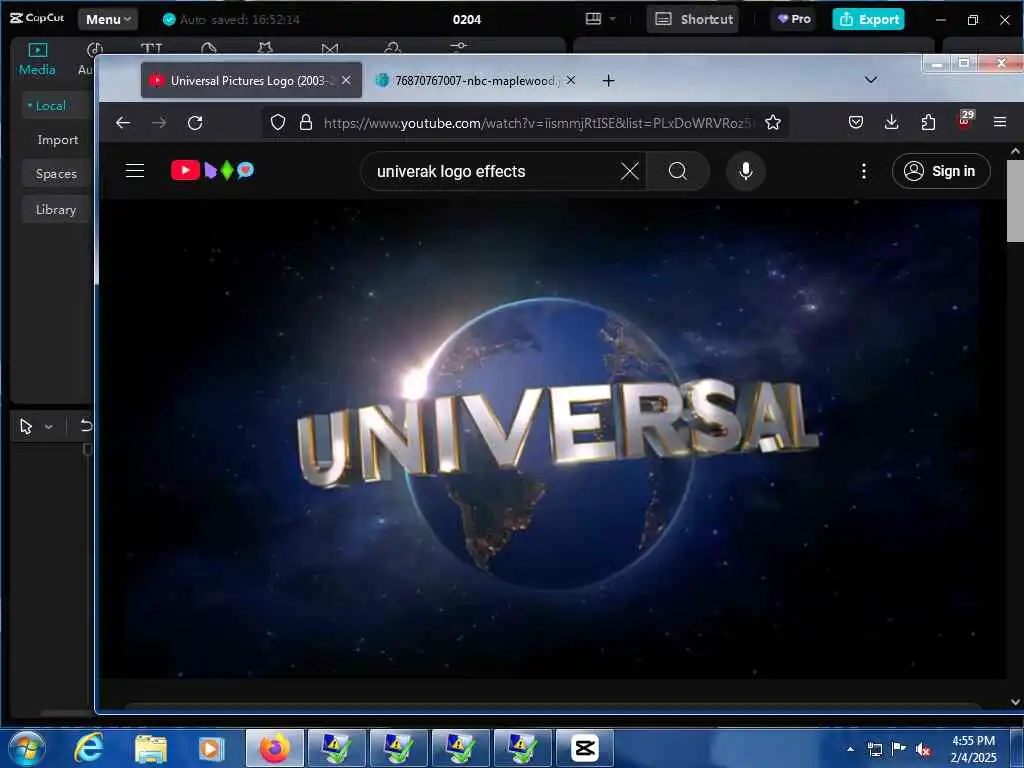Open the Shortcut panel in CapCut
This screenshot has height=768, width=1024.
pos(693,20)
